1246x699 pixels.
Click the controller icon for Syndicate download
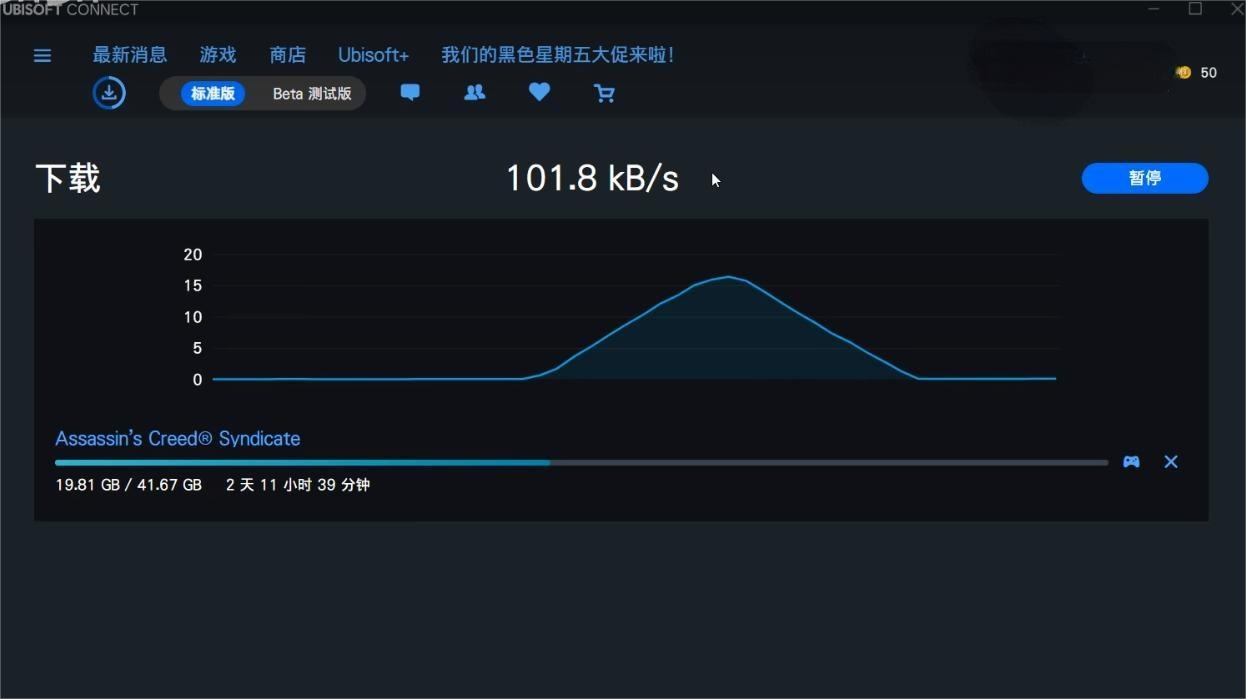pyautogui.click(x=1131, y=462)
